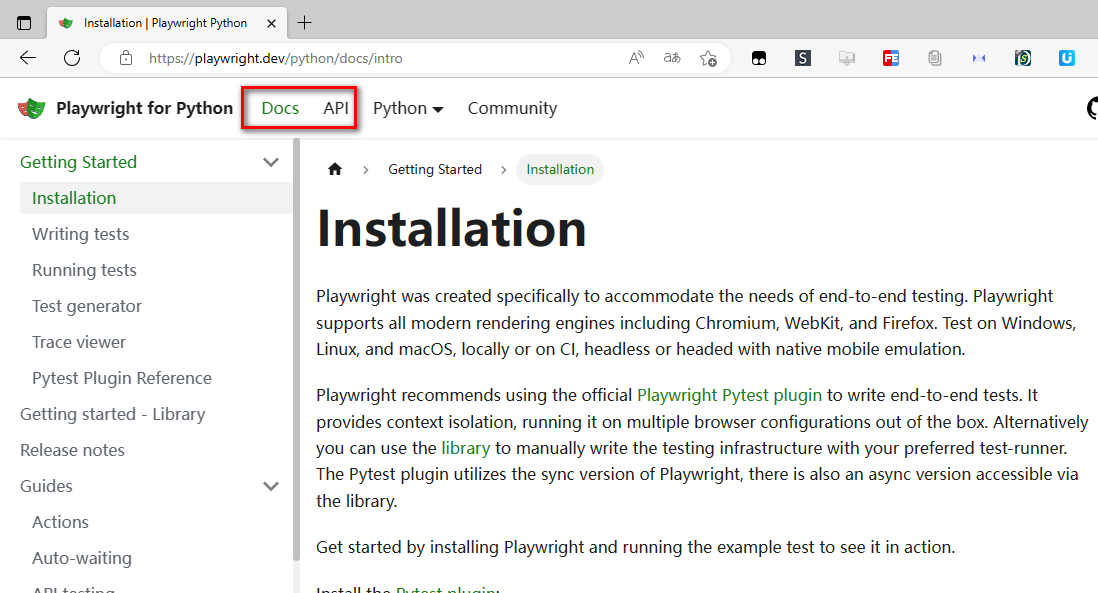
Task: Click the site lock icon
Action: click(x=125, y=58)
